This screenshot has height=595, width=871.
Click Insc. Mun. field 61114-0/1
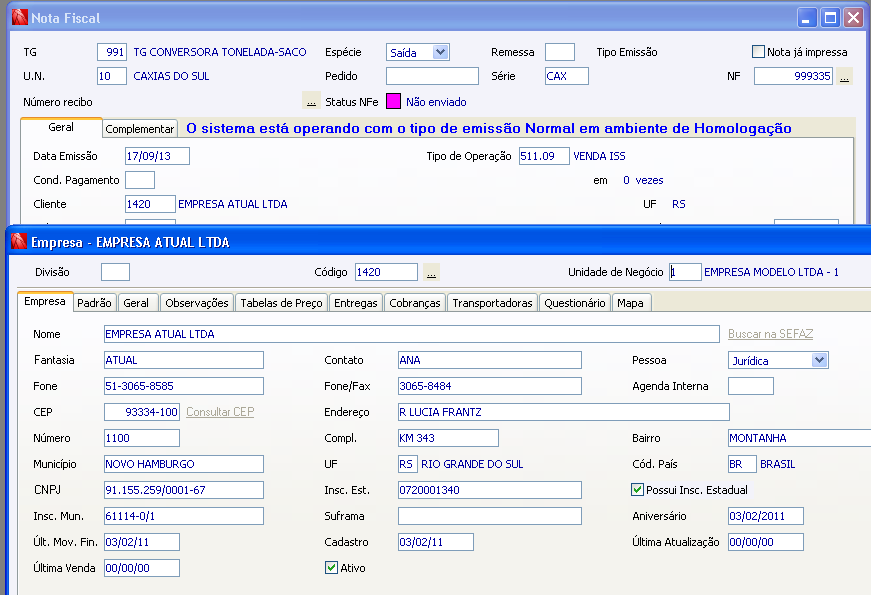click(184, 516)
